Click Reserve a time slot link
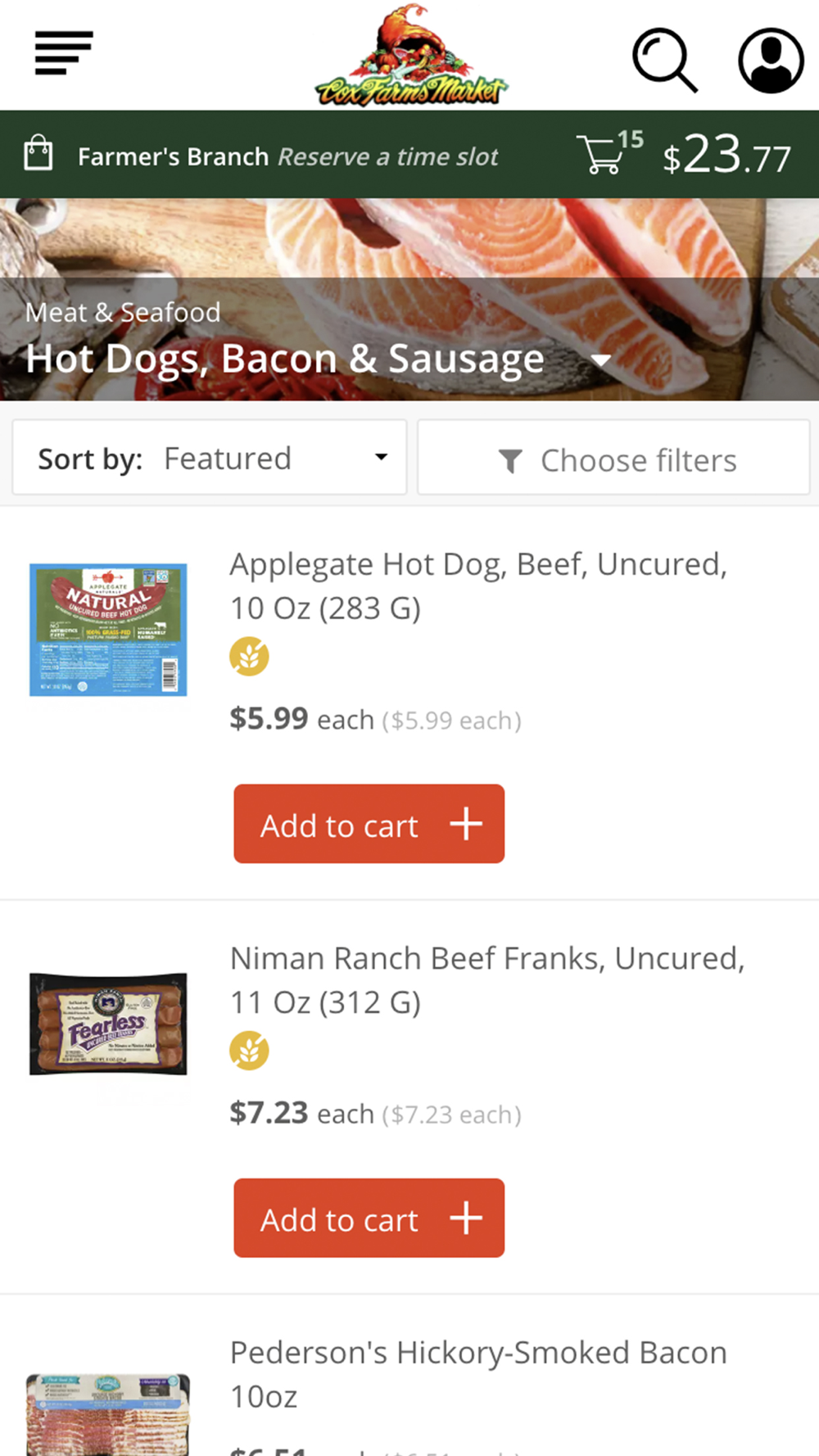 click(388, 156)
